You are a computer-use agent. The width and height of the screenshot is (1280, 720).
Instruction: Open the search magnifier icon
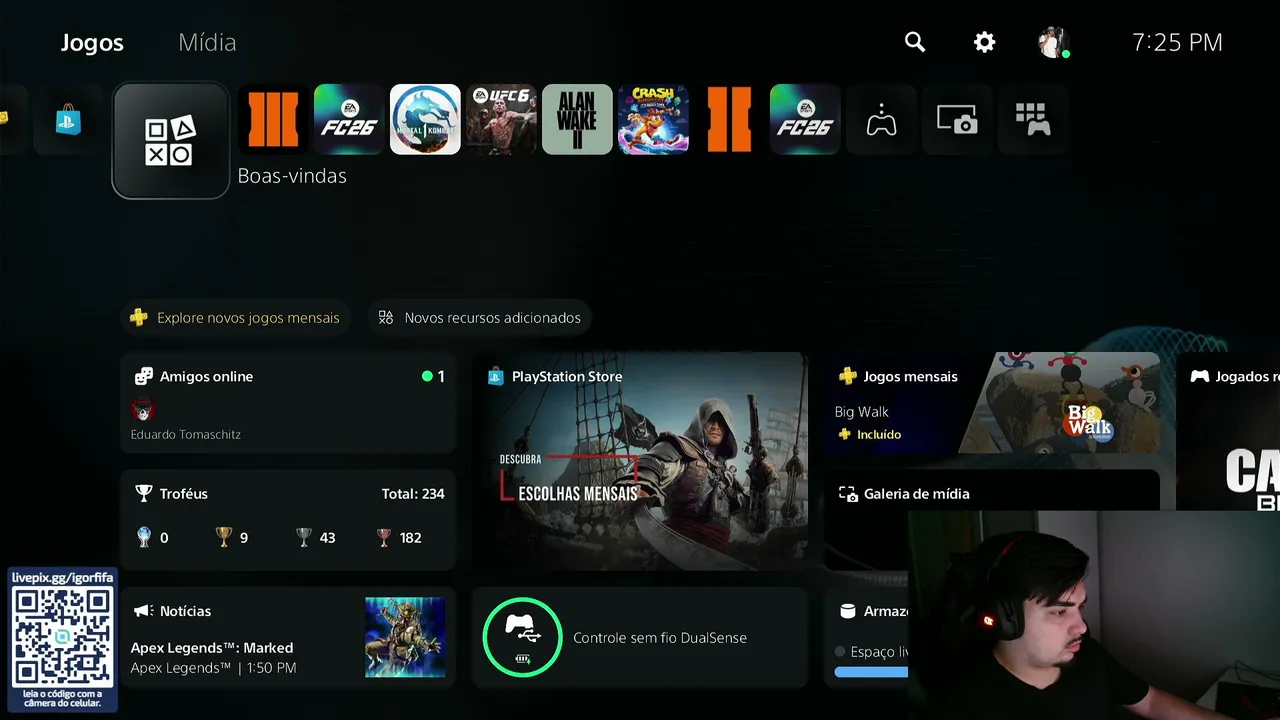point(915,42)
